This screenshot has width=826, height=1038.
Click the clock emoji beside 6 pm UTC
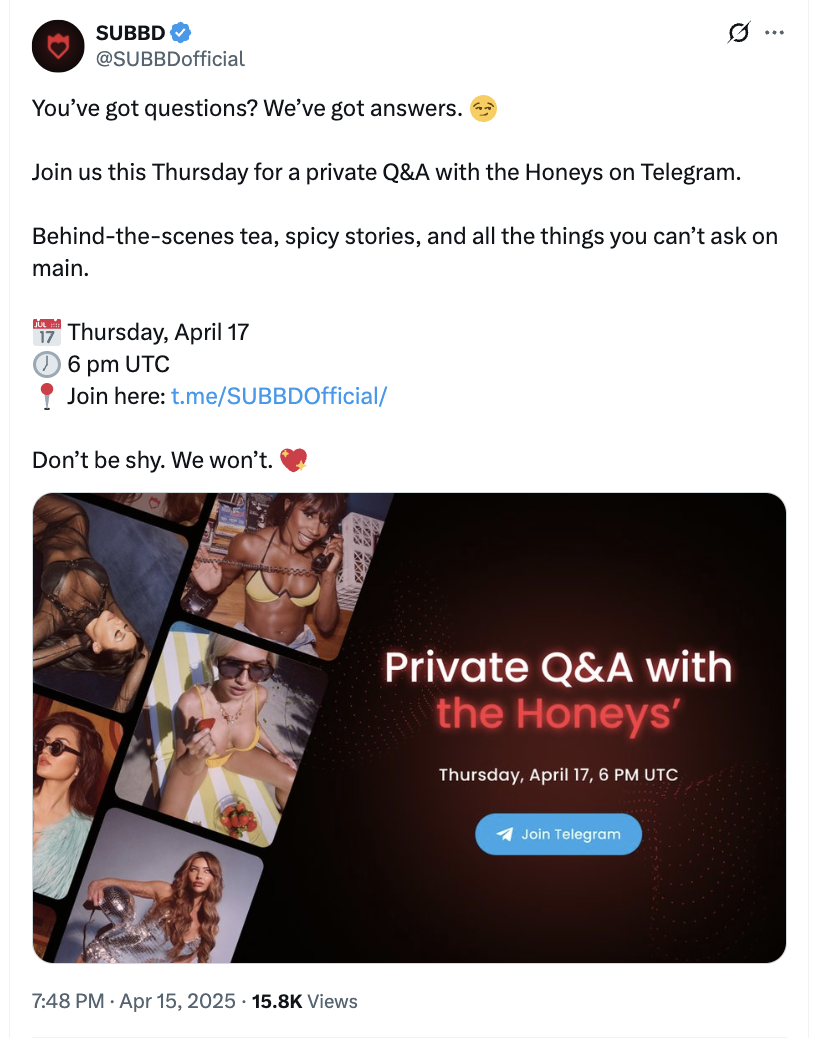(x=46, y=363)
